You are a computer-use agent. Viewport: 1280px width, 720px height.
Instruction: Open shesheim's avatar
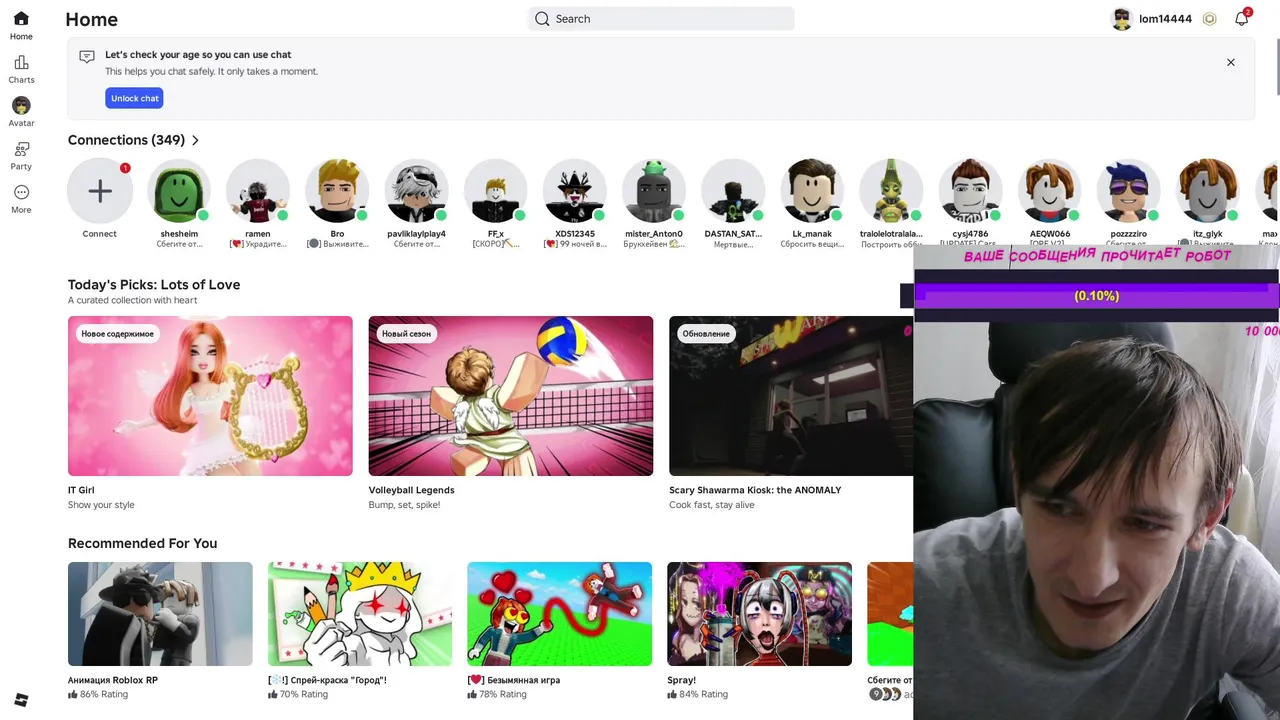[x=179, y=190]
